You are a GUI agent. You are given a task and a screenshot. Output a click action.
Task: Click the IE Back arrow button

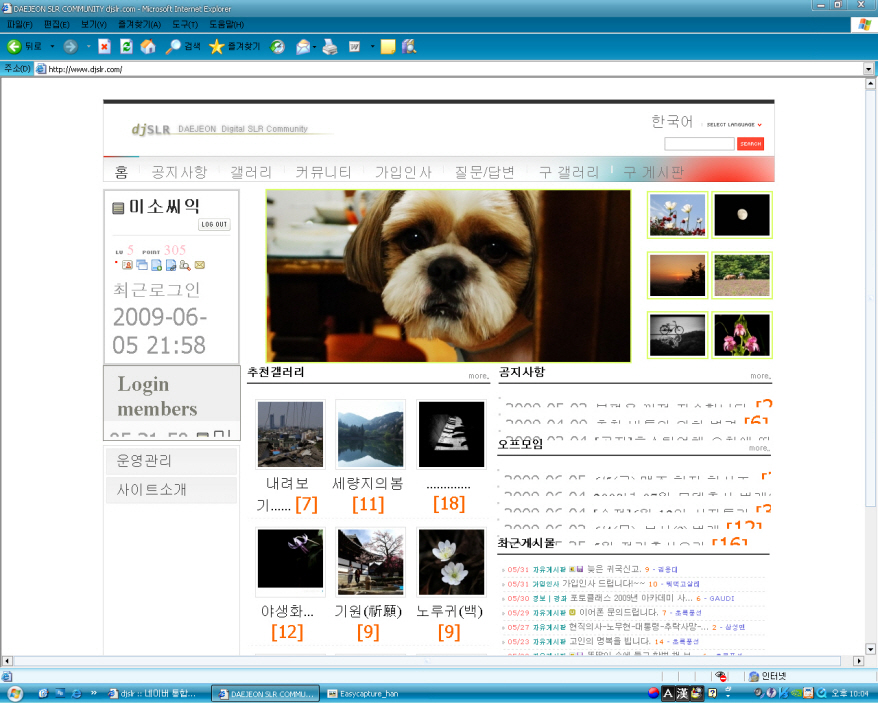14,46
